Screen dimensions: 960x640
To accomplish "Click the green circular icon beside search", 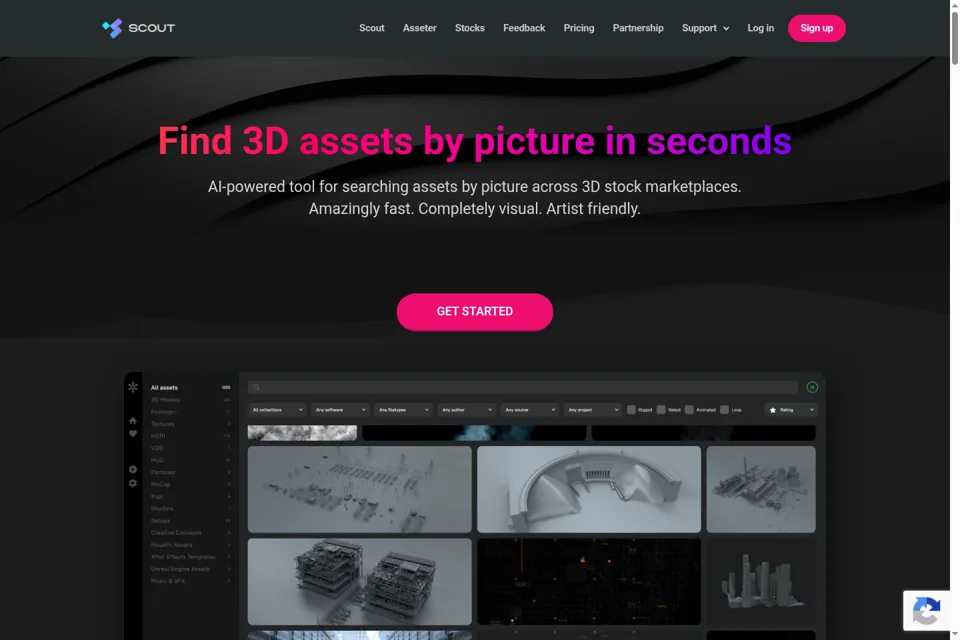I will point(812,387).
